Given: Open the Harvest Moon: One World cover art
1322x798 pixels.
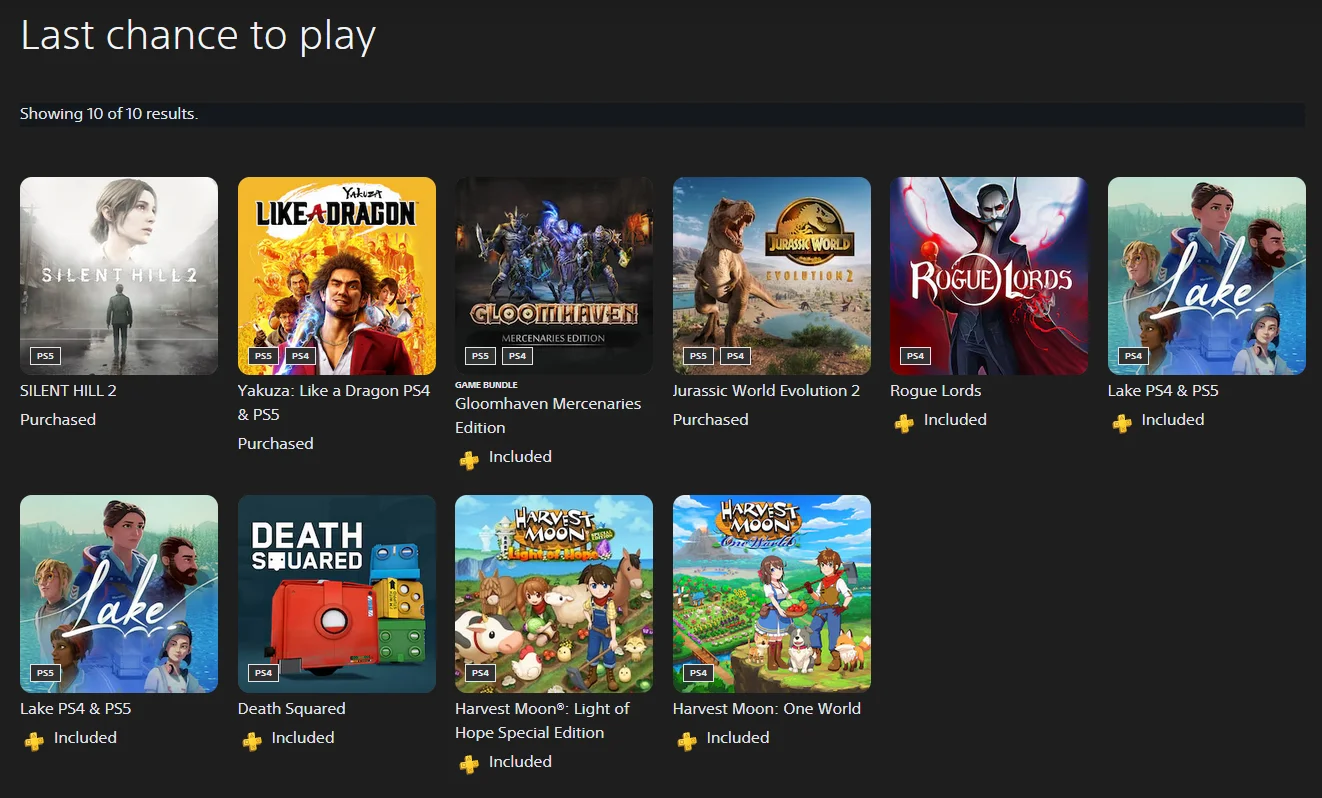Looking at the screenshot, I should (772, 594).
